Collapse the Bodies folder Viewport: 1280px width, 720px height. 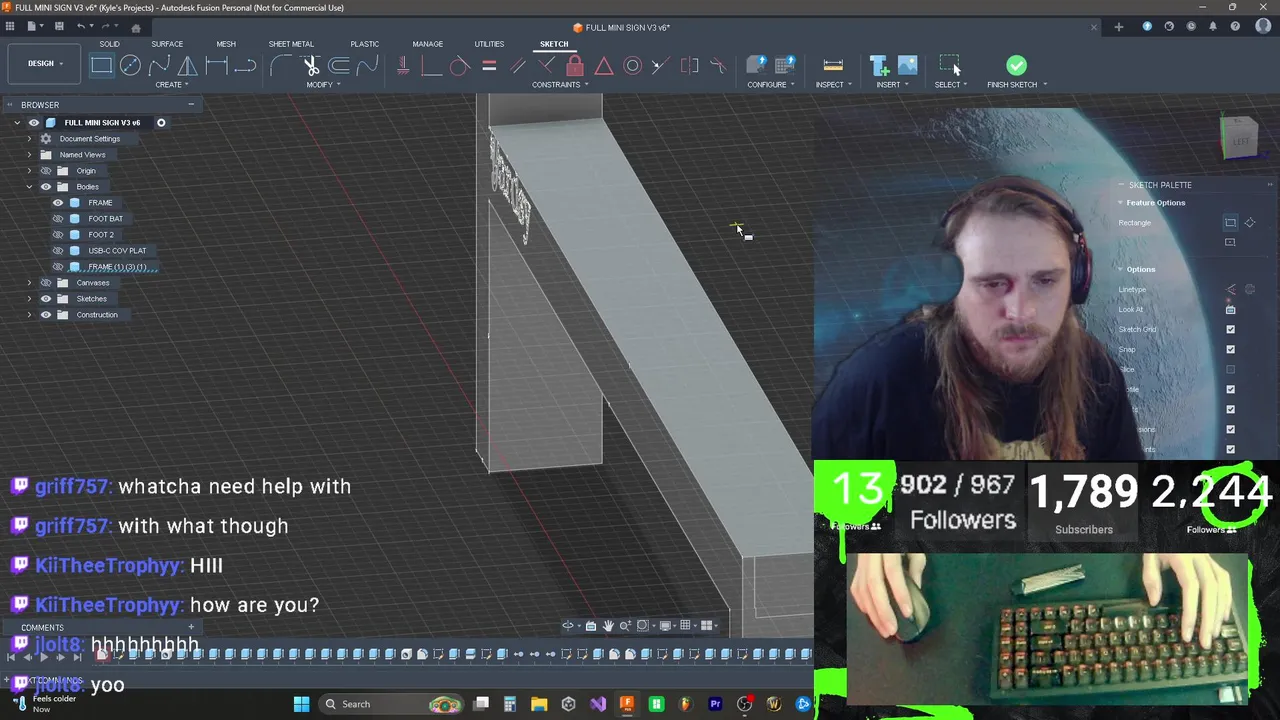tap(29, 187)
